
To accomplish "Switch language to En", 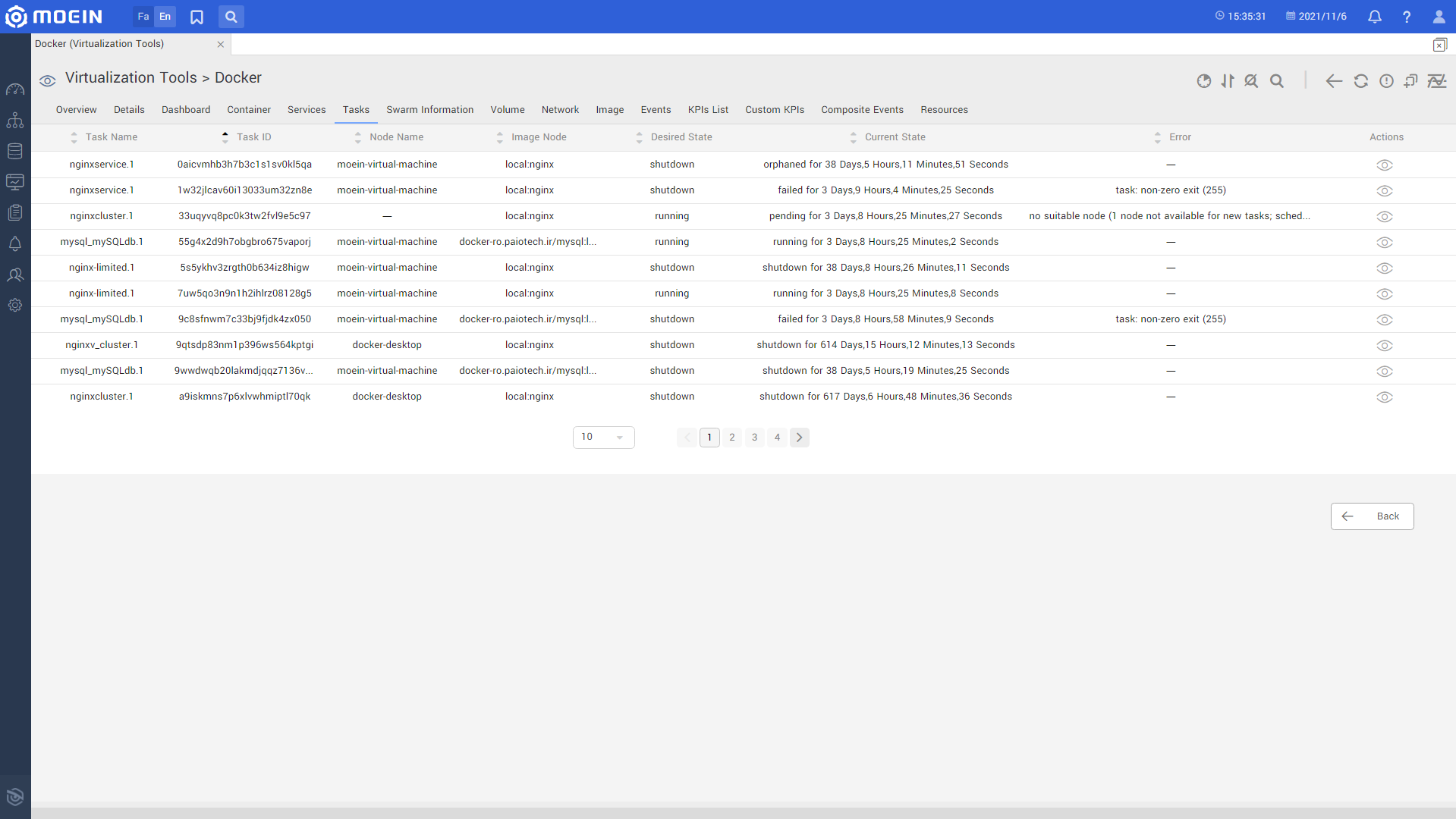I will 165,17.
